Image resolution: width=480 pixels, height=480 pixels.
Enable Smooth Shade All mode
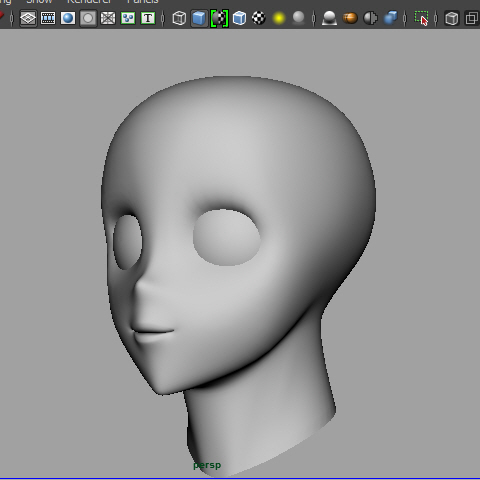[x=199, y=18]
